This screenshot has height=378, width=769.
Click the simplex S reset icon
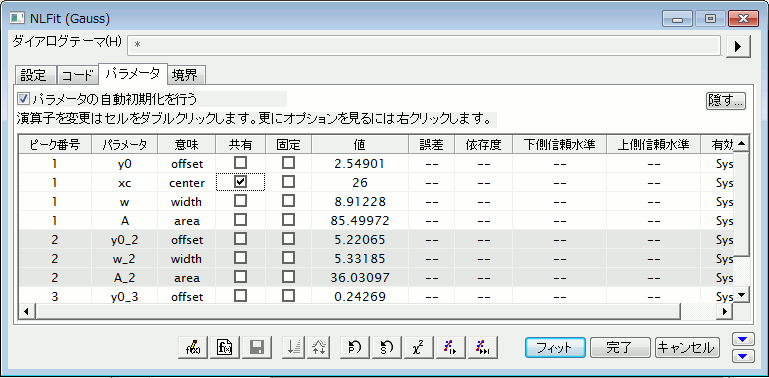386,348
